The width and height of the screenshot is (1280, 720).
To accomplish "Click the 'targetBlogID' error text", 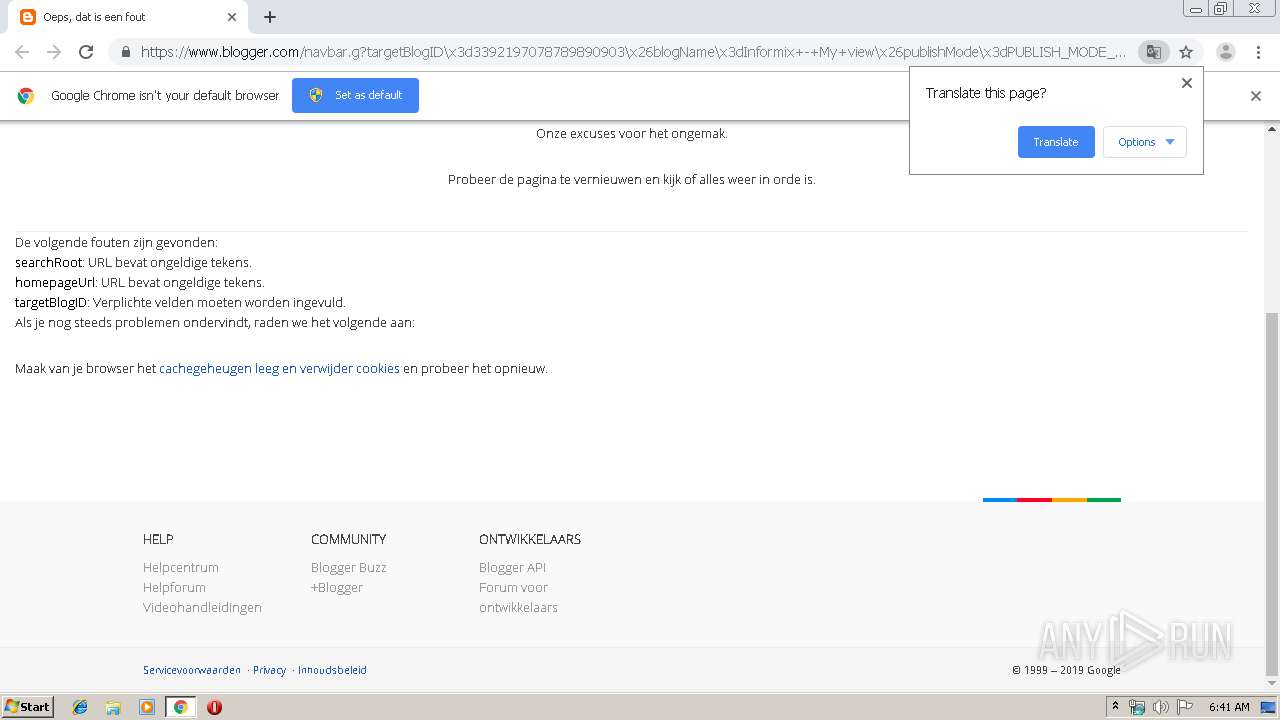I will tap(52, 303).
